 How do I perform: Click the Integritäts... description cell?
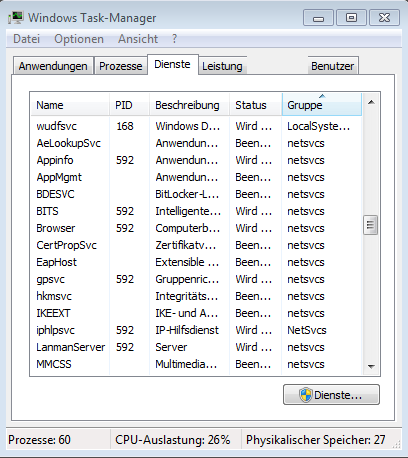pos(187,296)
